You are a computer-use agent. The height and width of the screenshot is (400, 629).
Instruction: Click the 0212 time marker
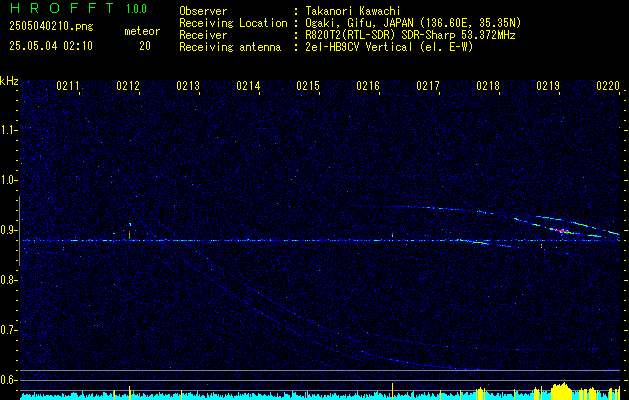[x=128, y=86]
